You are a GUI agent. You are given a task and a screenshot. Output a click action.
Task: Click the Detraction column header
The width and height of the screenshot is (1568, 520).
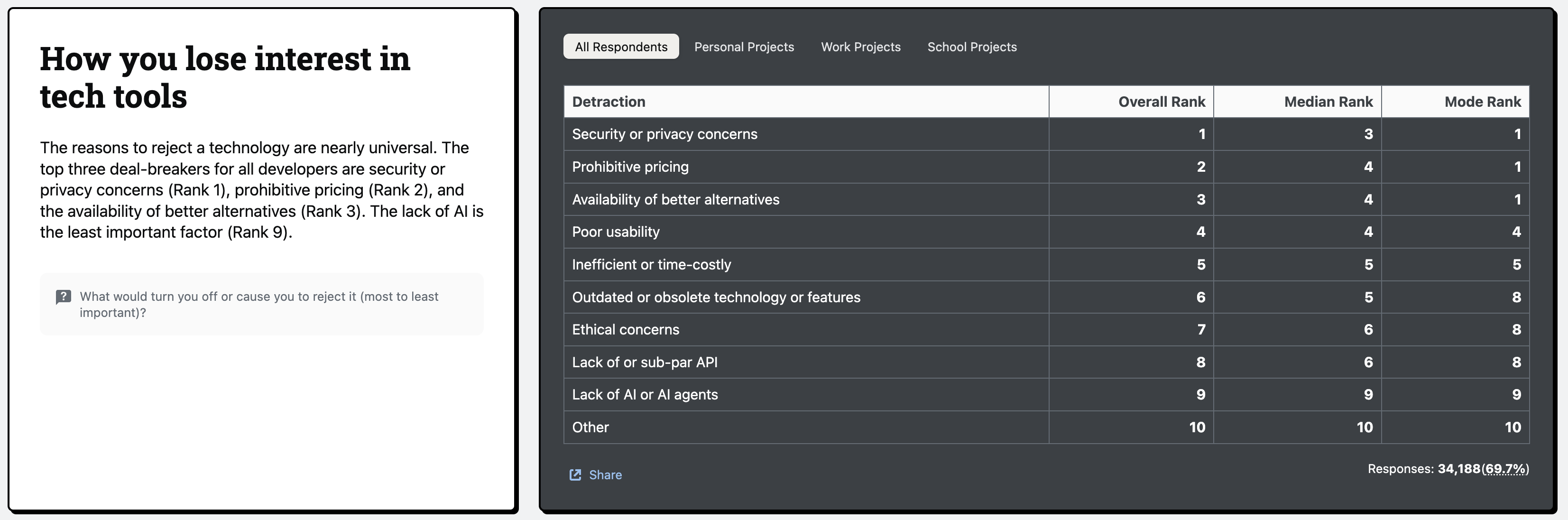pos(609,102)
